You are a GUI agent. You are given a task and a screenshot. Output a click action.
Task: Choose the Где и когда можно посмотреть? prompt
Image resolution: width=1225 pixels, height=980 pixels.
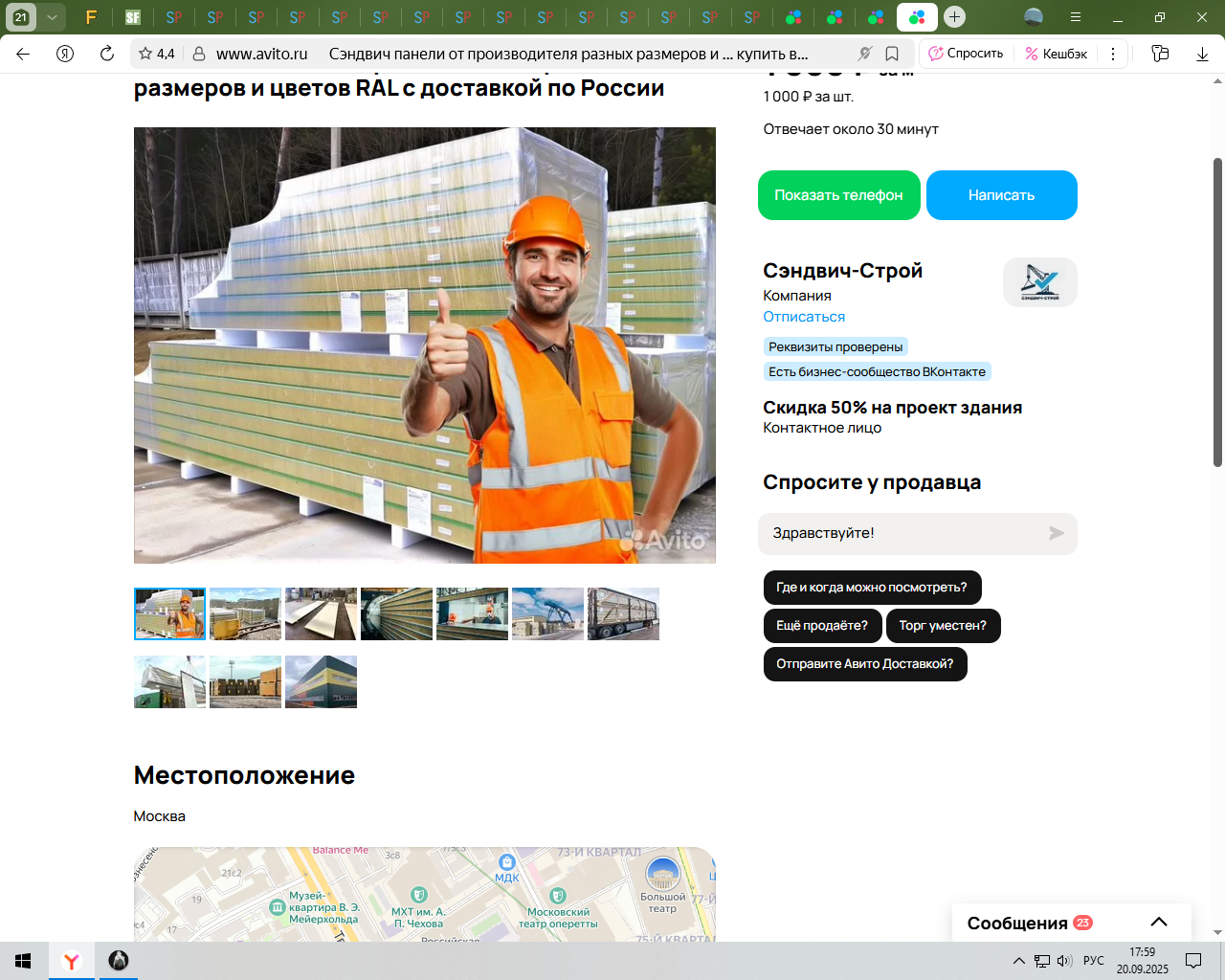point(872,588)
